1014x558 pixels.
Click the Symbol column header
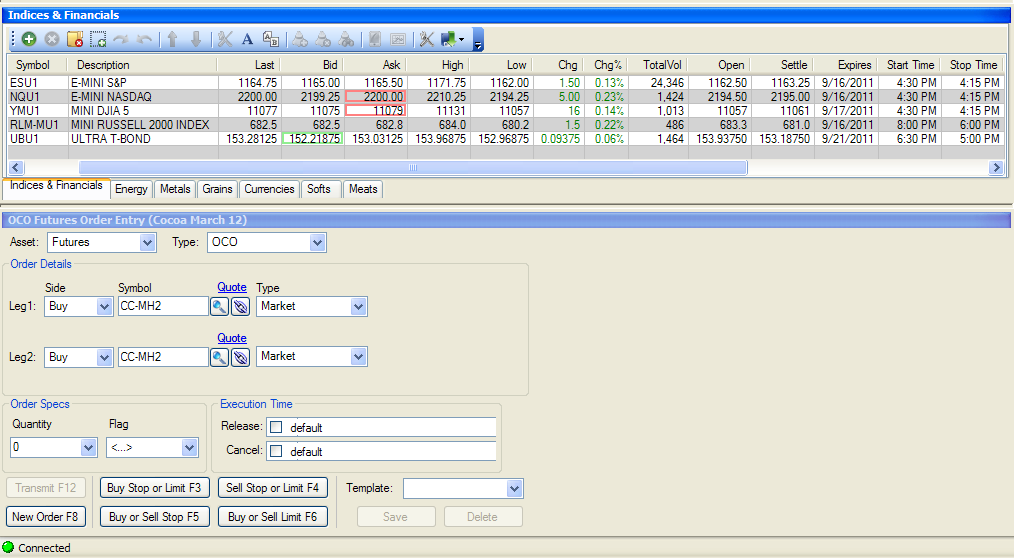pyautogui.click(x=38, y=65)
